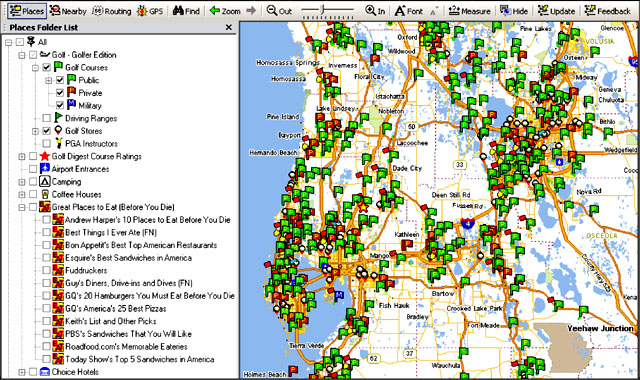Select the Fuddruckers list entry
The width and height of the screenshot is (640, 380).
(86, 270)
